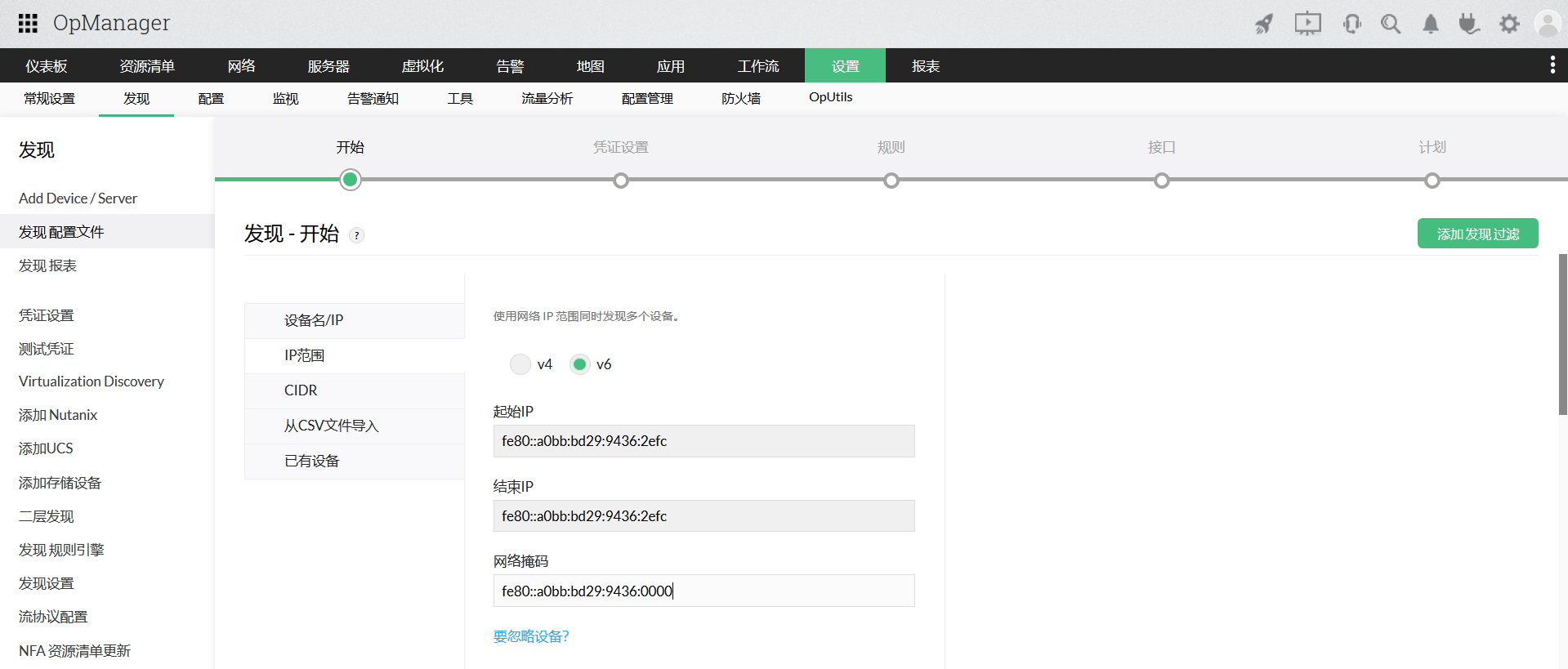Open 发现报表 in the sidebar
Screen dimensions: 1568x669
(x=47, y=265)
